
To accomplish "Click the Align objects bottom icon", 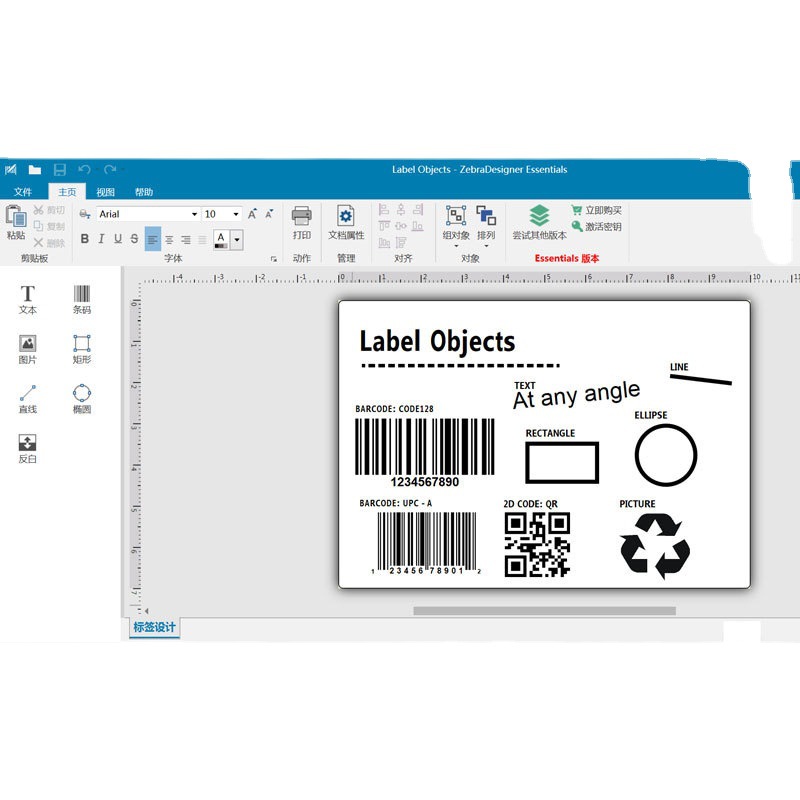I will click(418, 226).
